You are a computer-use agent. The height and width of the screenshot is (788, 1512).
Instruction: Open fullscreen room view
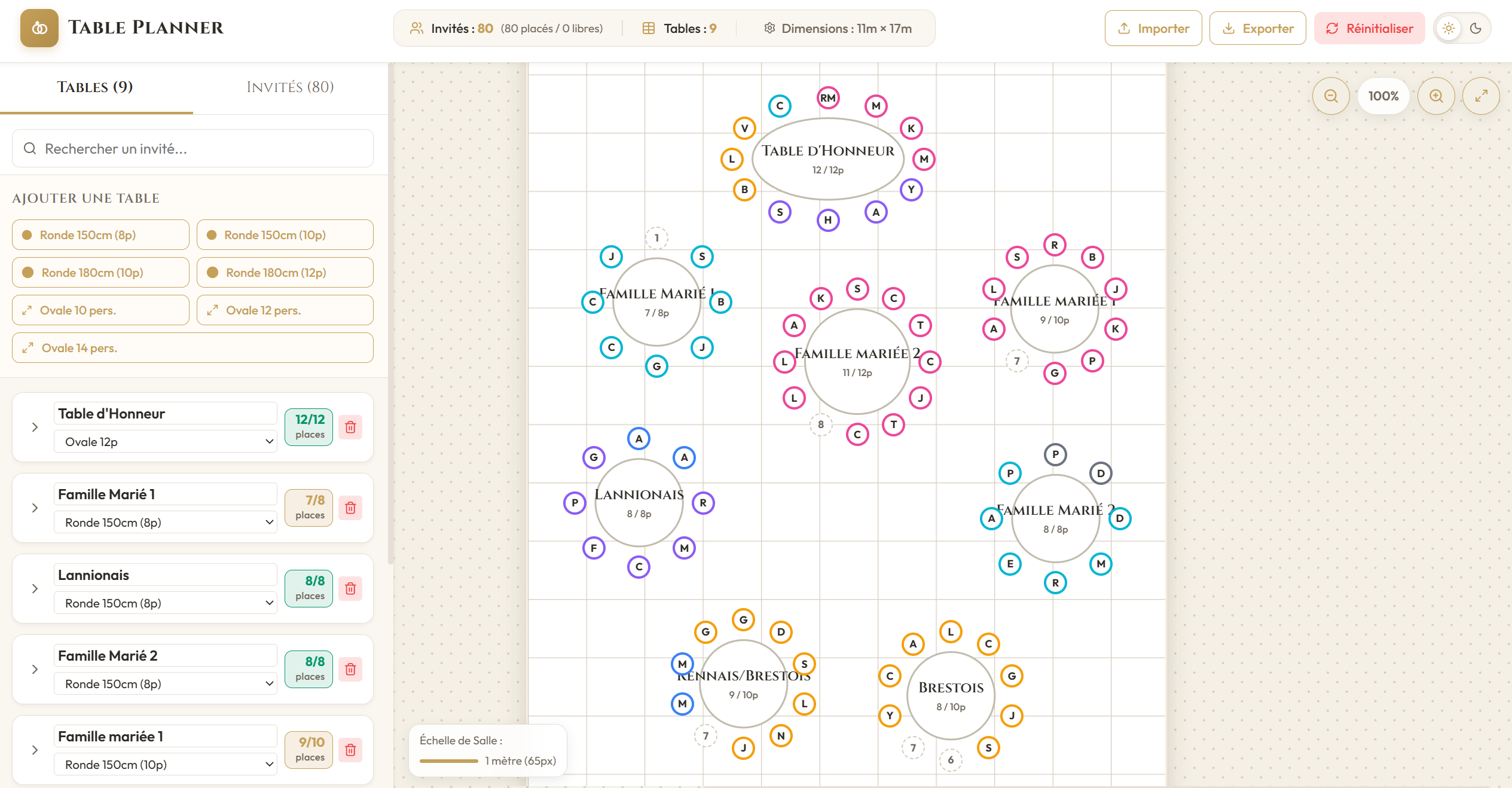1481,96
